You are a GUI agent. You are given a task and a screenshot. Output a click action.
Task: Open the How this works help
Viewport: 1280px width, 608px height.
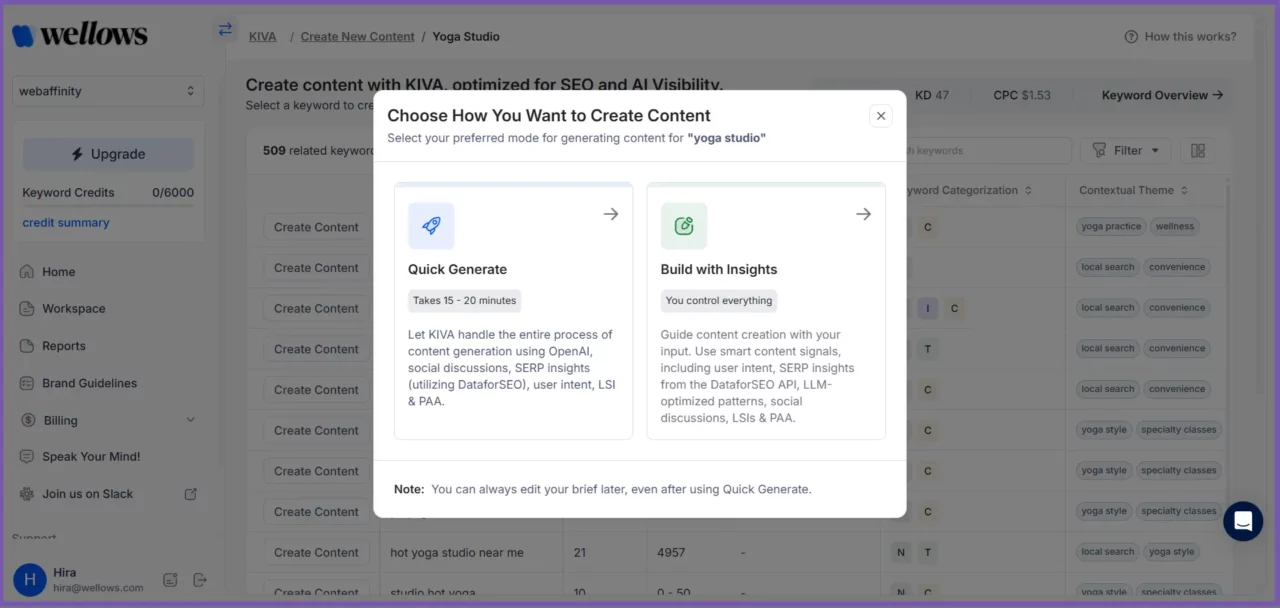click(x=1180, y=37)
